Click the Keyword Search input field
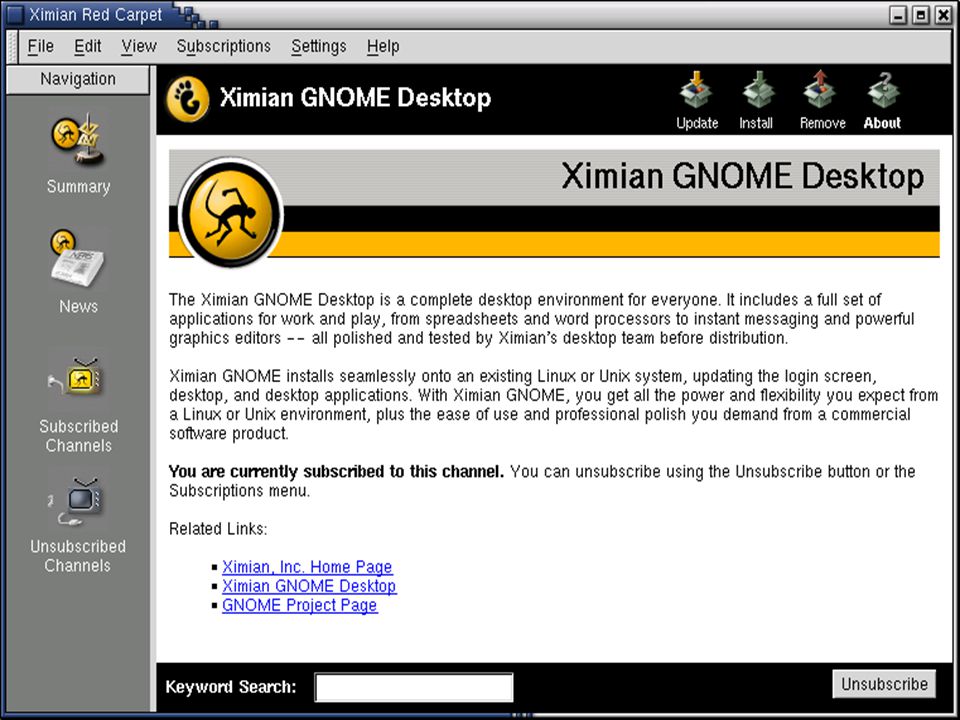Screen dimensions: 960x720 click(414, 687)
